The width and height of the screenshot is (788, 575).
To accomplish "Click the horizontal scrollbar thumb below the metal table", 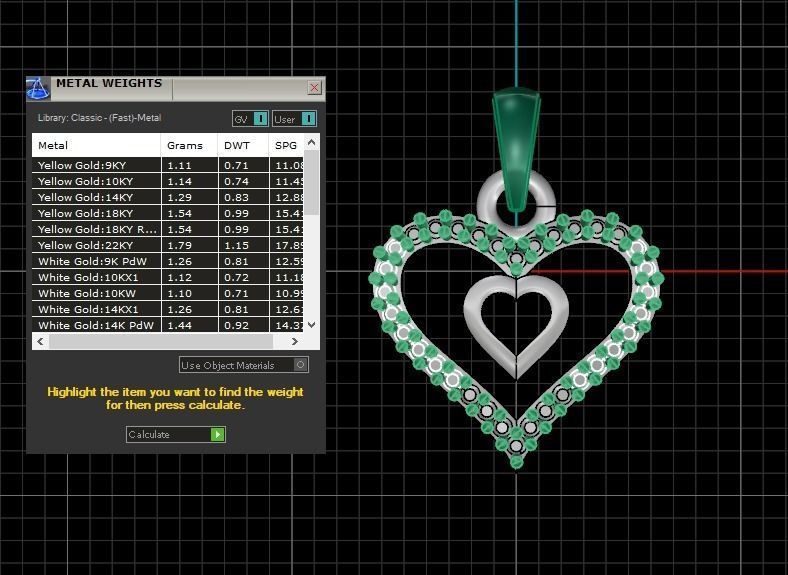I will [x=161, y=341].
